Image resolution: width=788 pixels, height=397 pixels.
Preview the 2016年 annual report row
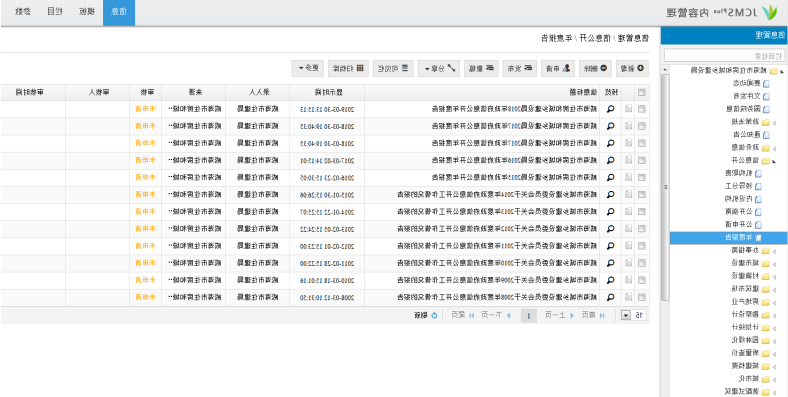coord(611,160)
